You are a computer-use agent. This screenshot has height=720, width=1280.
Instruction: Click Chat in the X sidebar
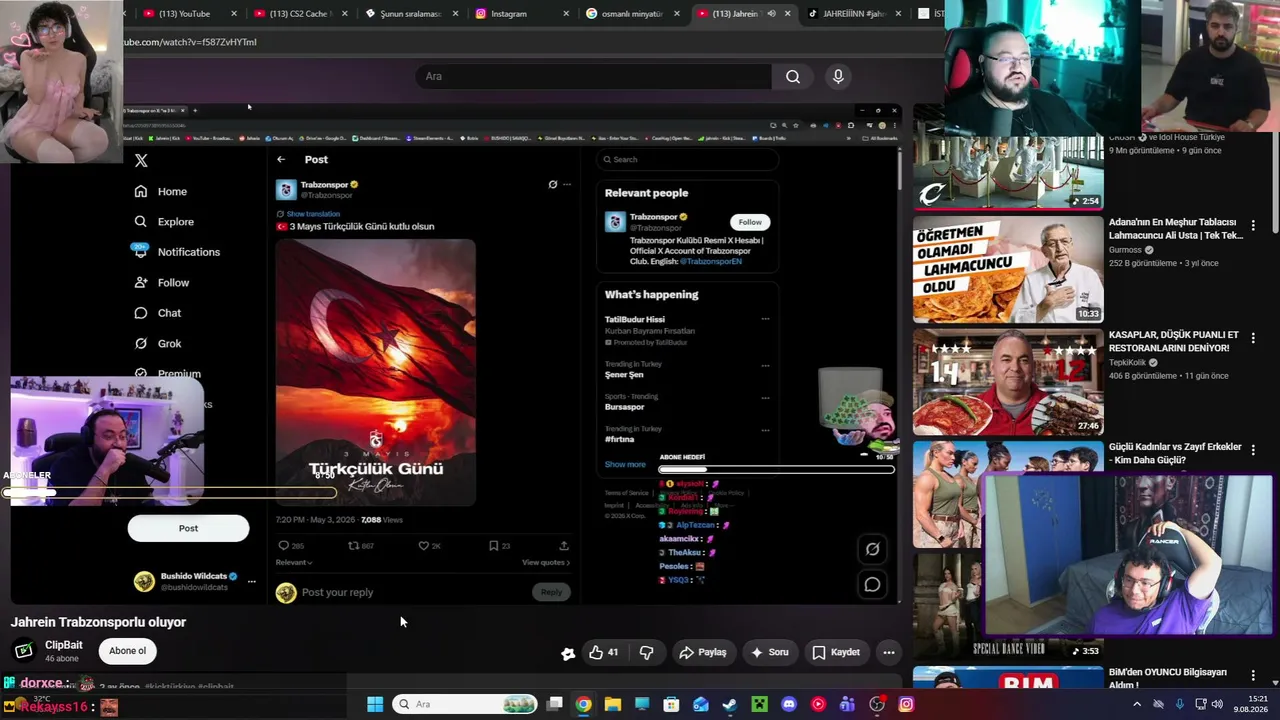(x=158, y=313)
